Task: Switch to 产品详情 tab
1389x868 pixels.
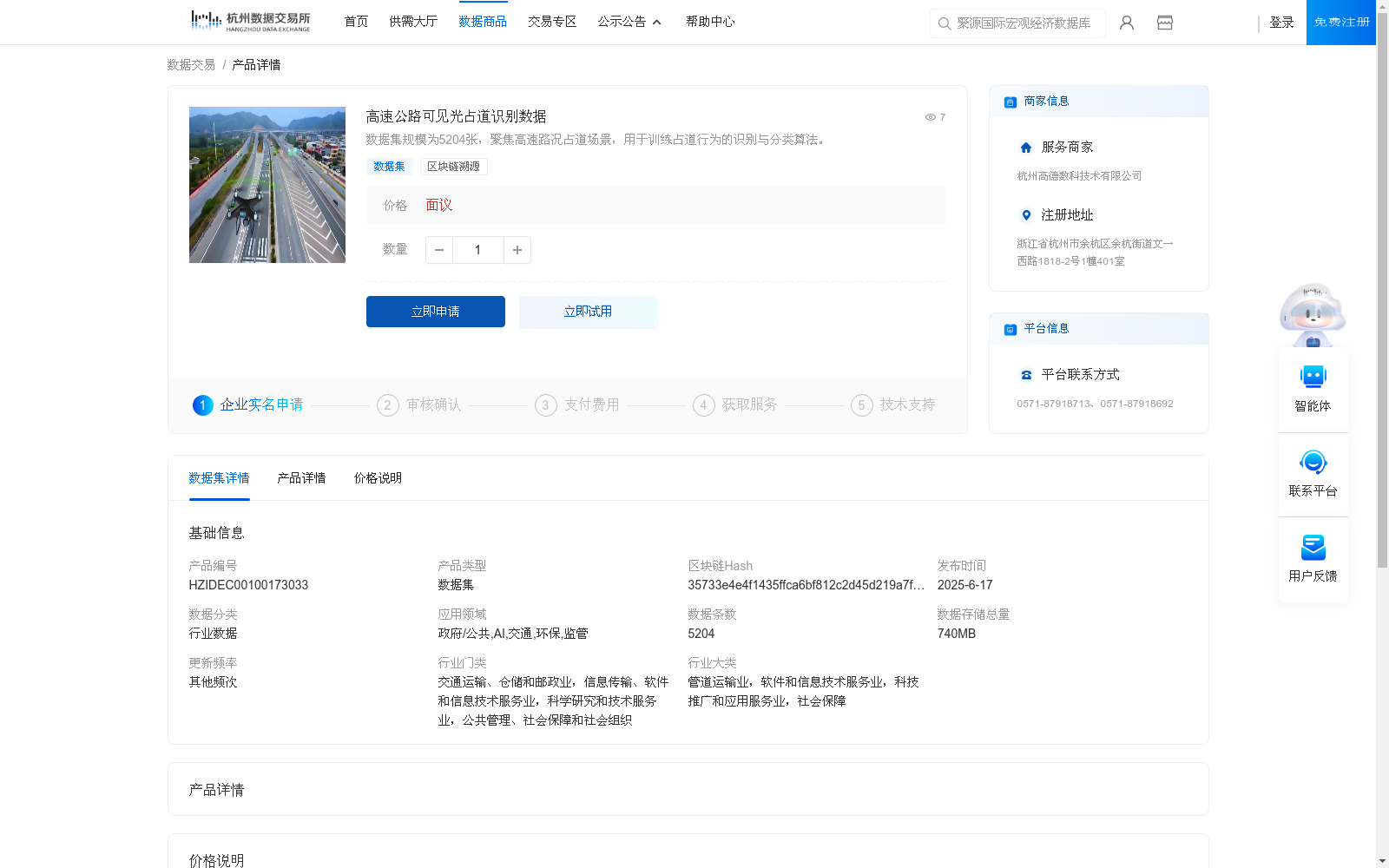Action: click(x=301, y=478)
